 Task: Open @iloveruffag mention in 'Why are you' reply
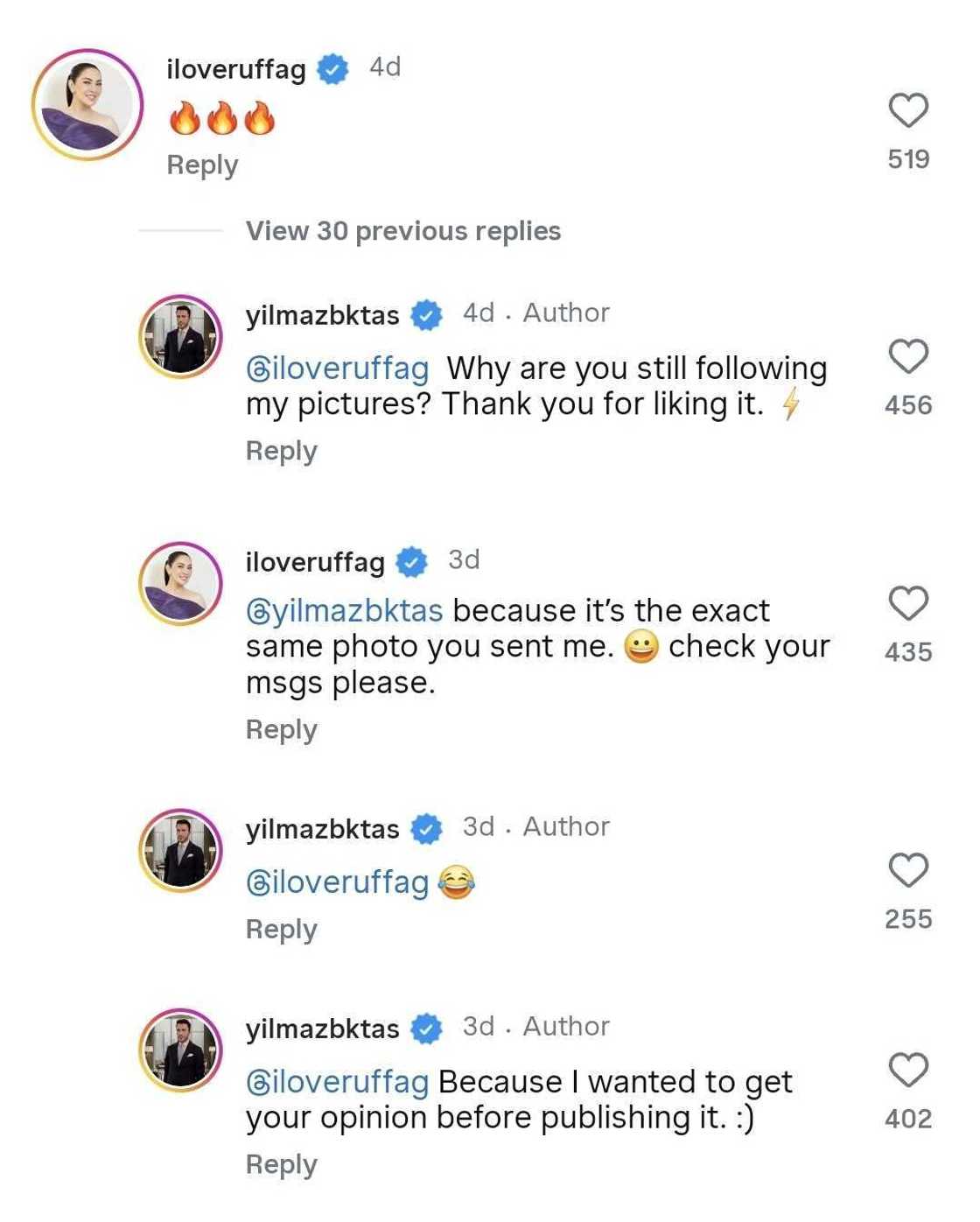(338, 369)
